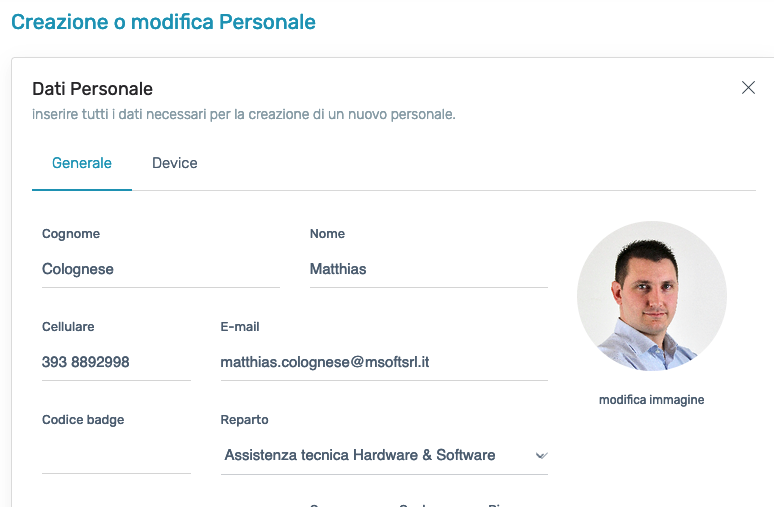Close the Dati Personale panel

[x=748, y=88]
